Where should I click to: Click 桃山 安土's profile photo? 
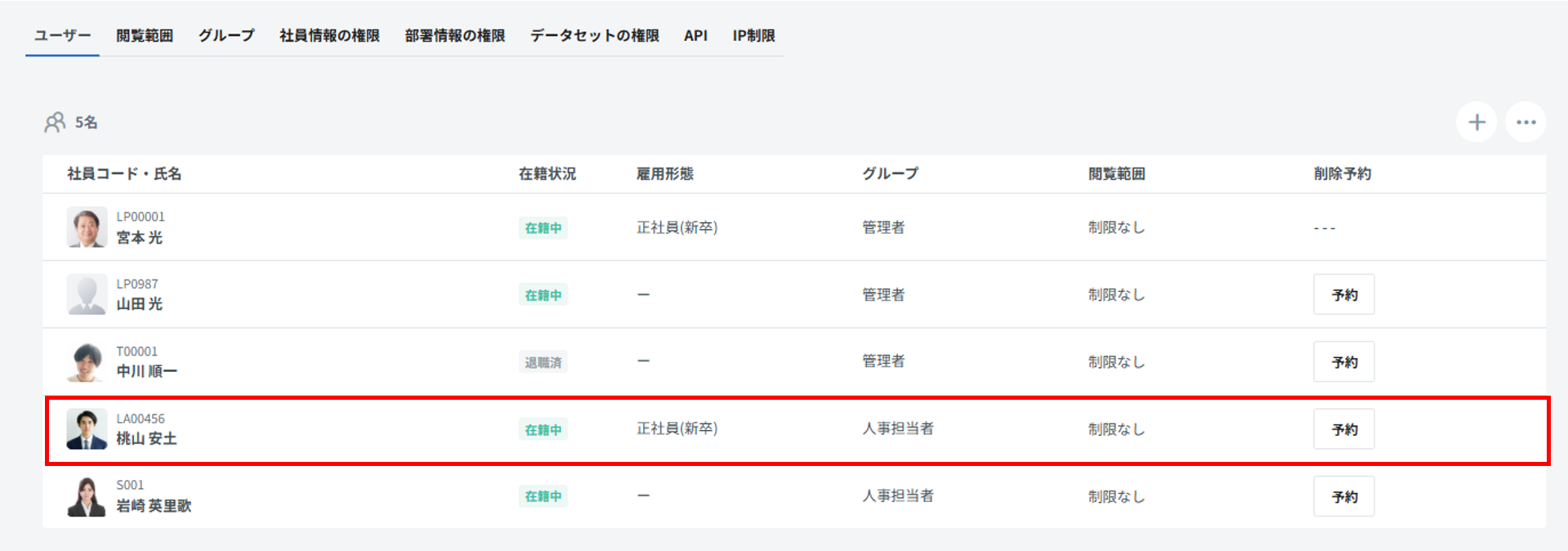[x=87, y=429]
